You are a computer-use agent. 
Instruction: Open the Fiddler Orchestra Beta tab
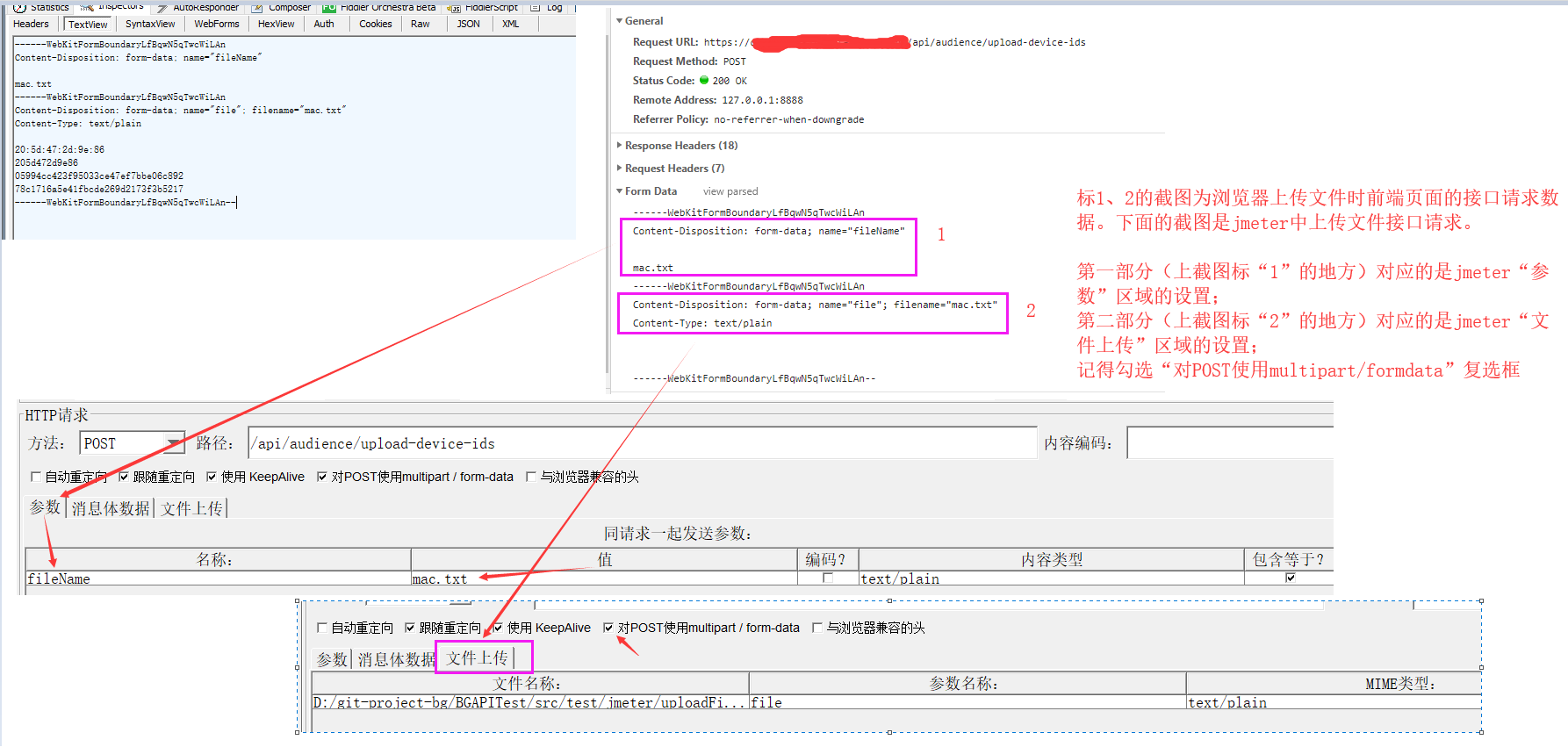(x=379, y=7)
